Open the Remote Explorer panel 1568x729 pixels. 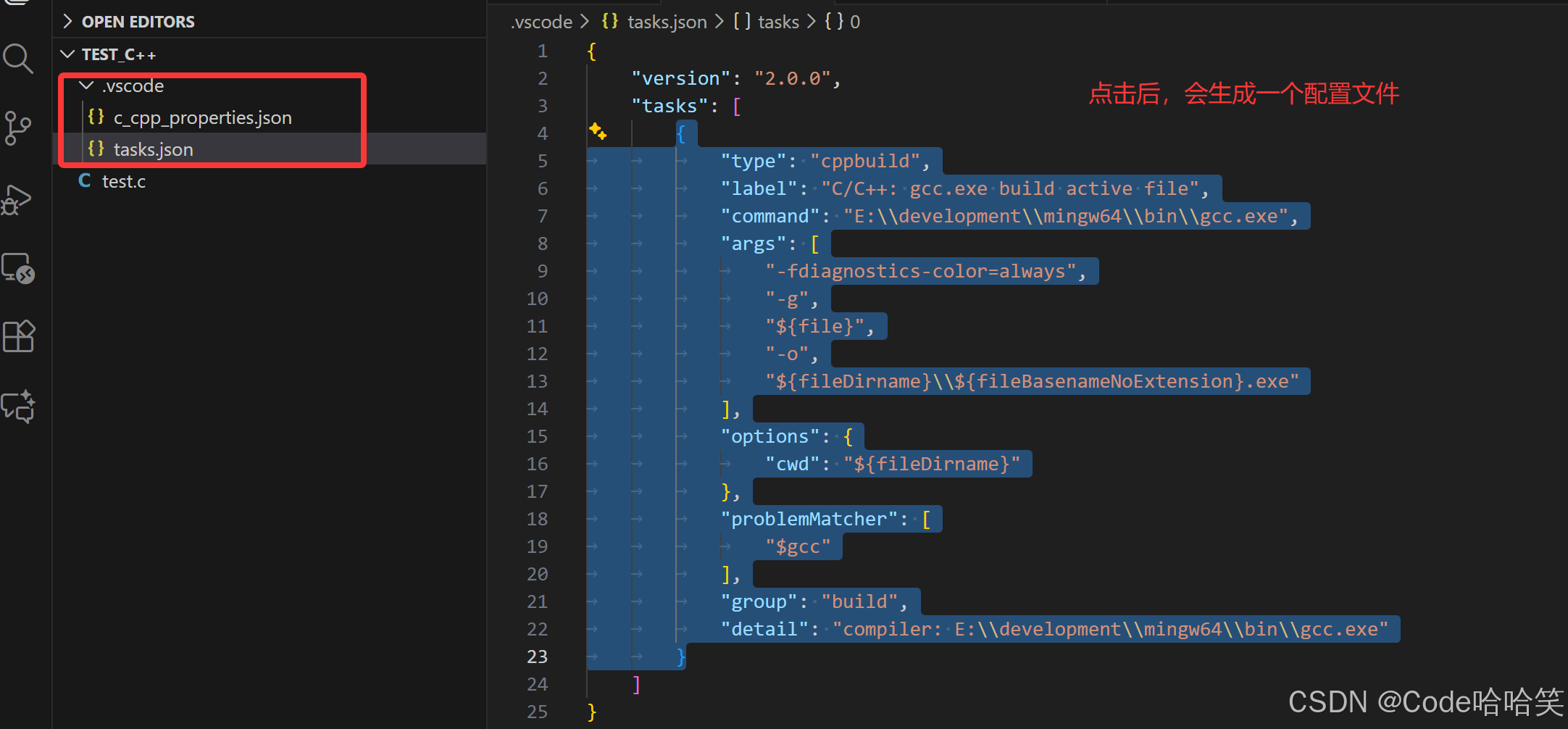coord(18,268)
